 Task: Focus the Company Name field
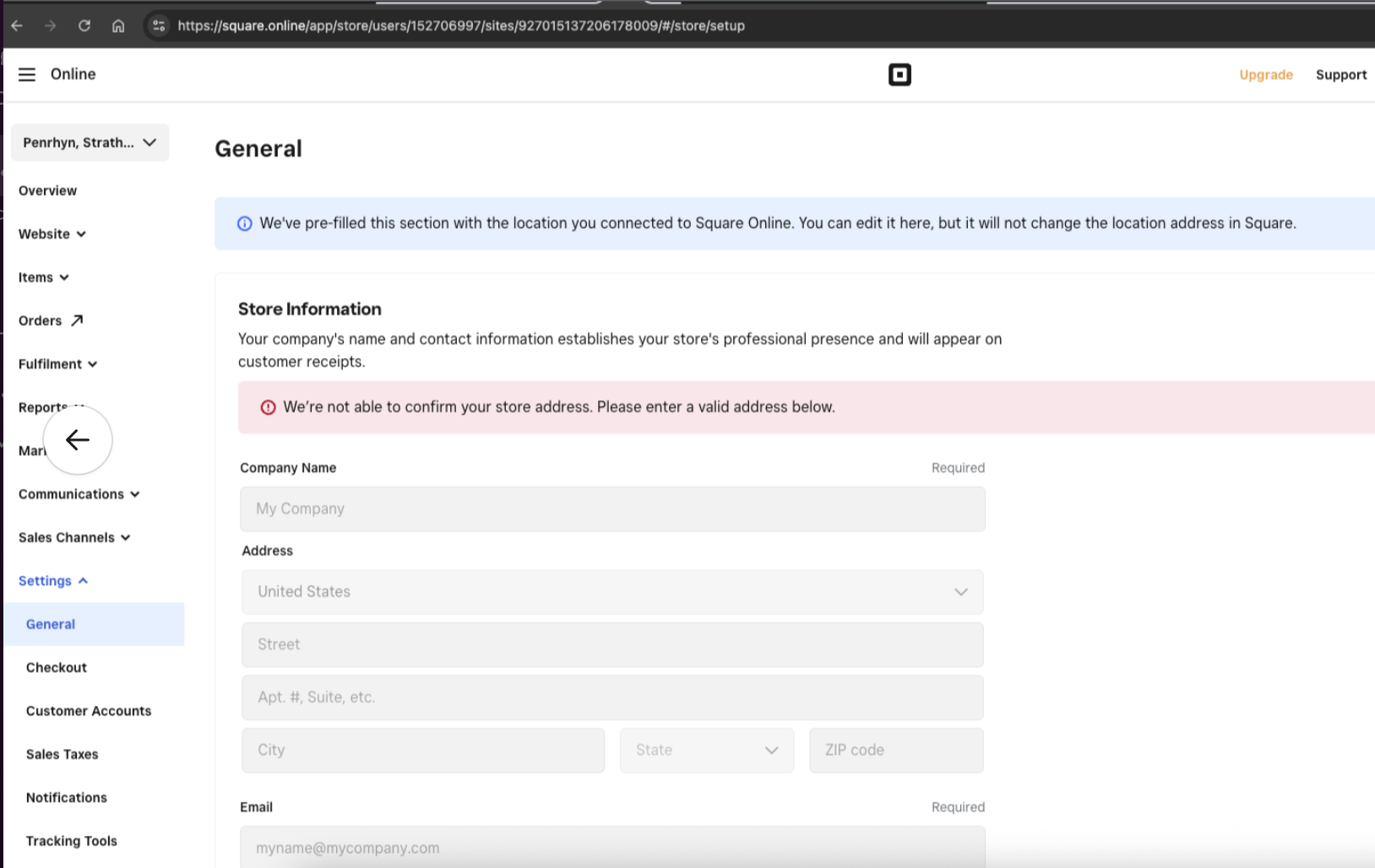click(x=612, y=509)
